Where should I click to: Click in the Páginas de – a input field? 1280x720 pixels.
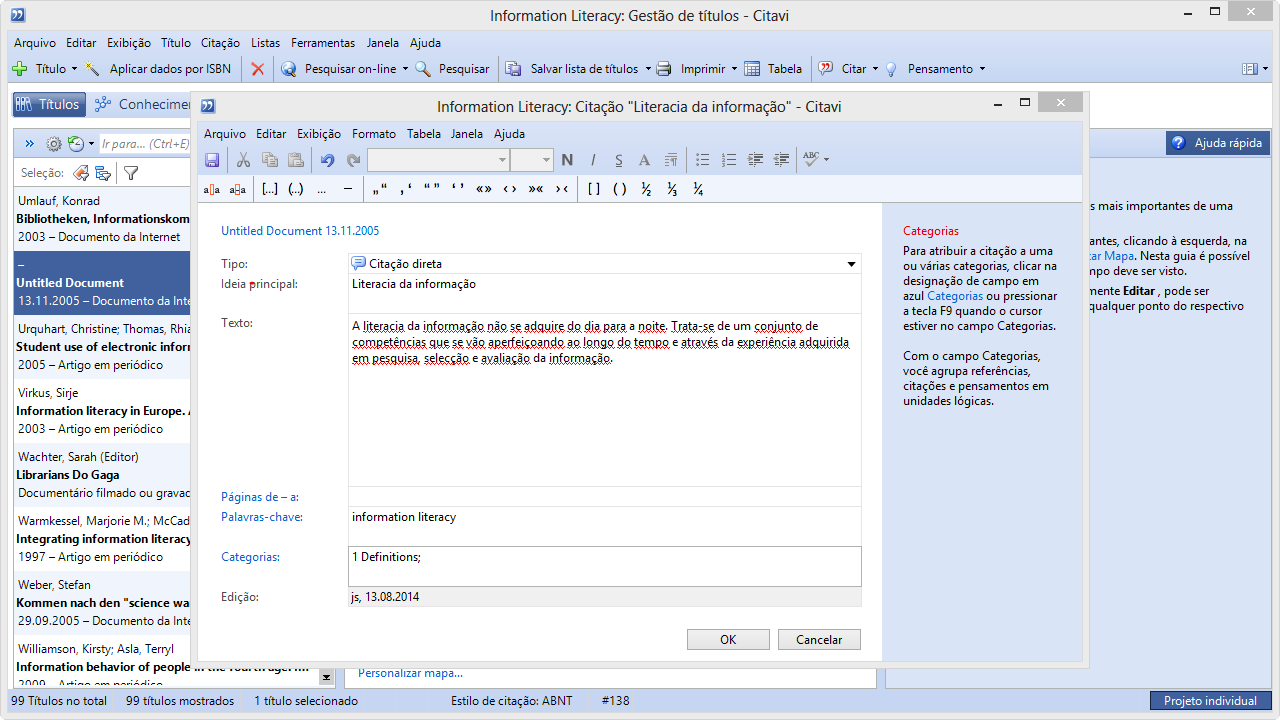[x=604, y=497]
